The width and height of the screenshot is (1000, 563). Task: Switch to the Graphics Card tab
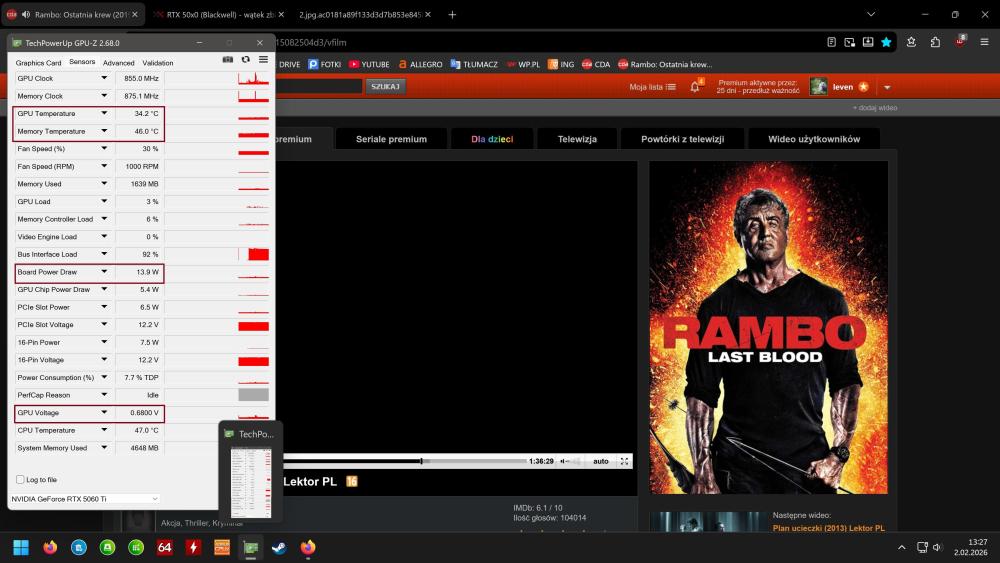coord(38,62)
